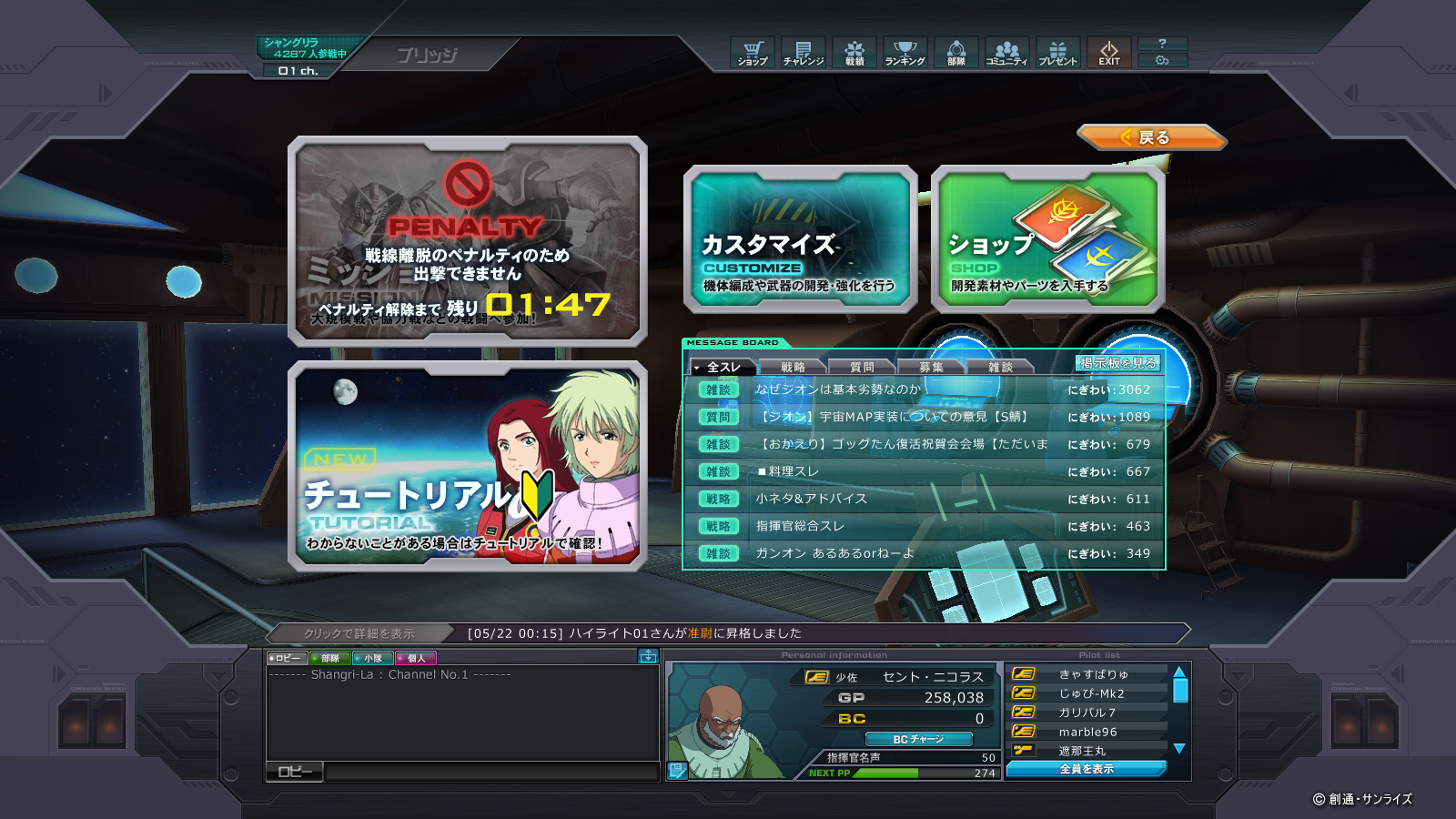The width and height of the screenshot is (1456, 819).
Task: Select the ロビー chat channel toggle
Action: [x=287, y=658]
